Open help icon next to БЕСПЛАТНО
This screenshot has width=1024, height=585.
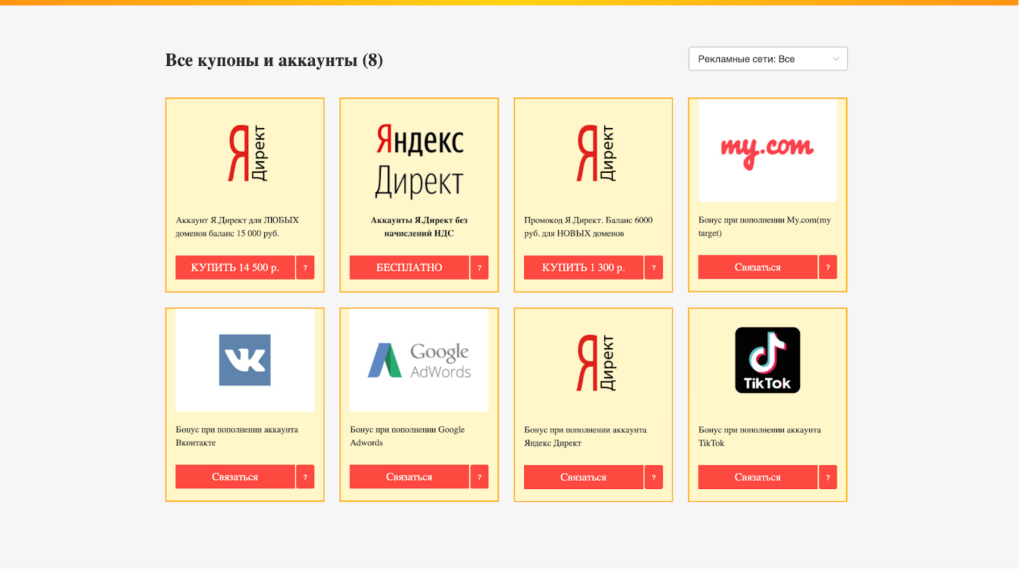tap(479, 268)
